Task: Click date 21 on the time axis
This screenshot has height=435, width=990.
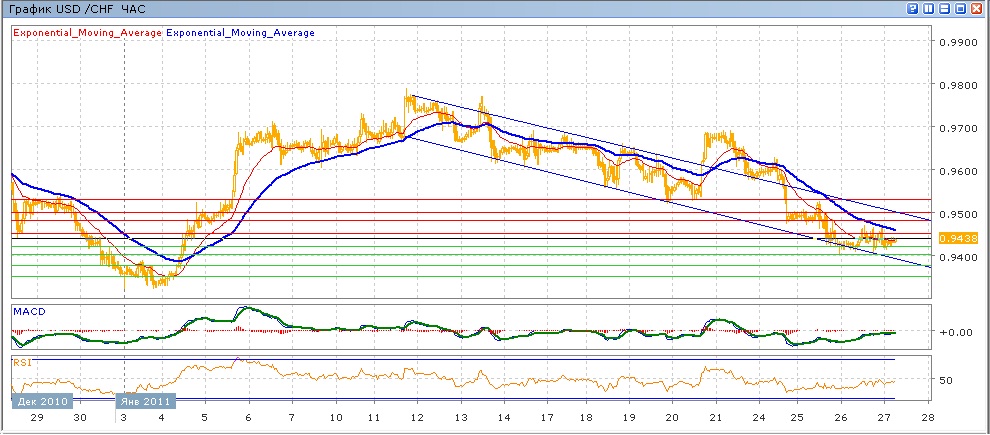Action: [x=716, y=417]
